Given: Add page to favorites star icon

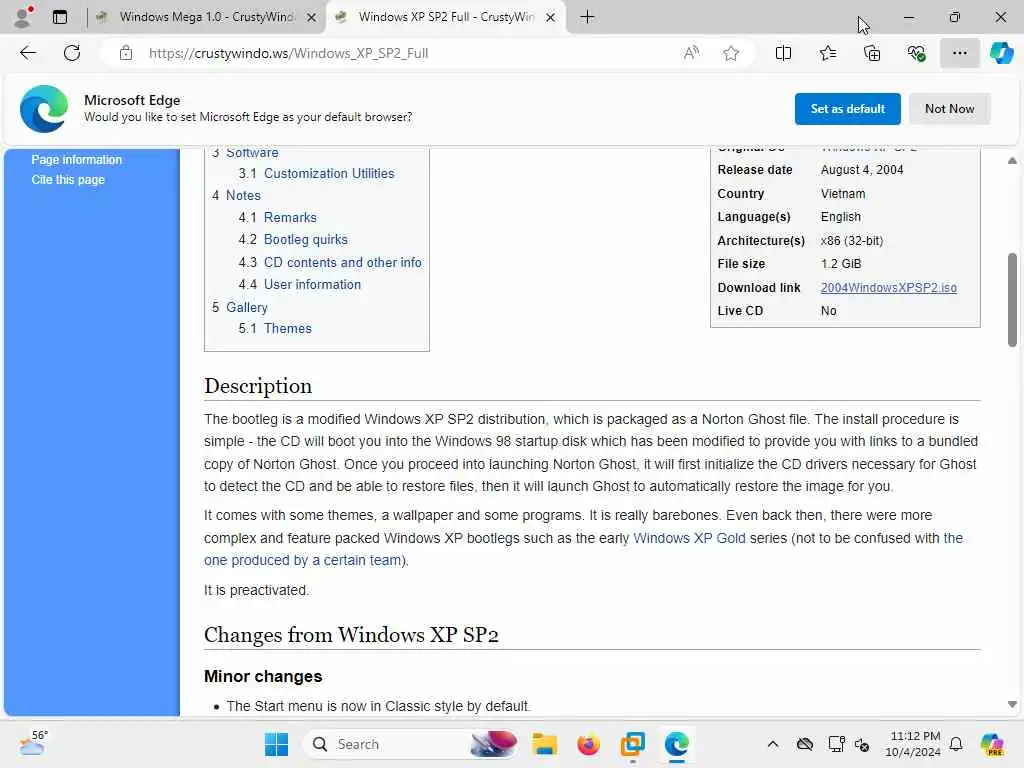Looking at the screenshot, I should pos(731,53).
